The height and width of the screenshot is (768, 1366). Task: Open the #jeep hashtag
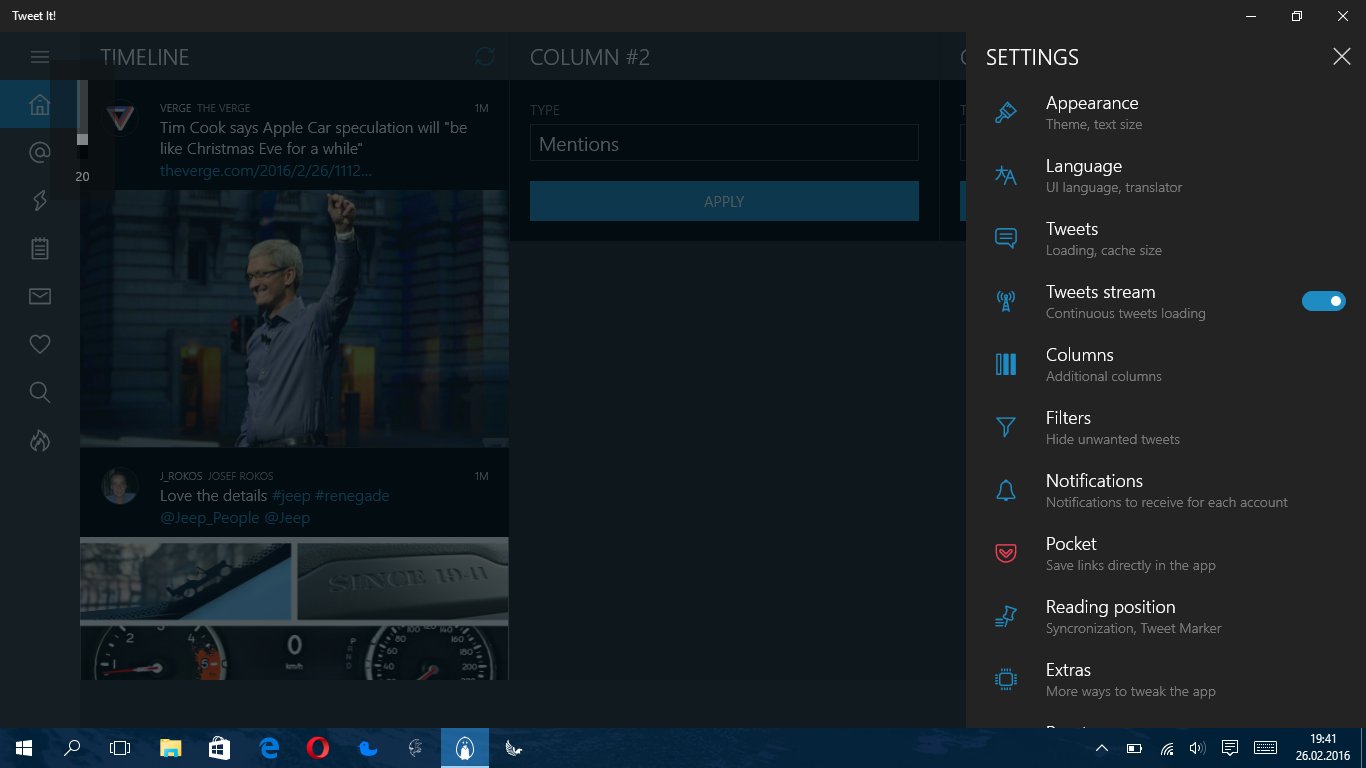click(x=291, y=496)
